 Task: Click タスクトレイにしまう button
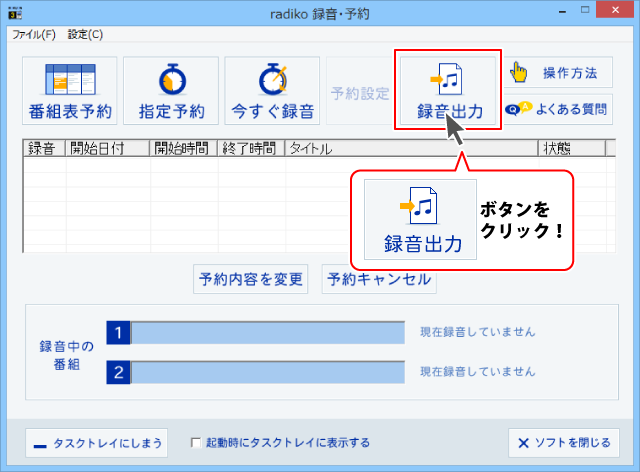coord(97,443)
